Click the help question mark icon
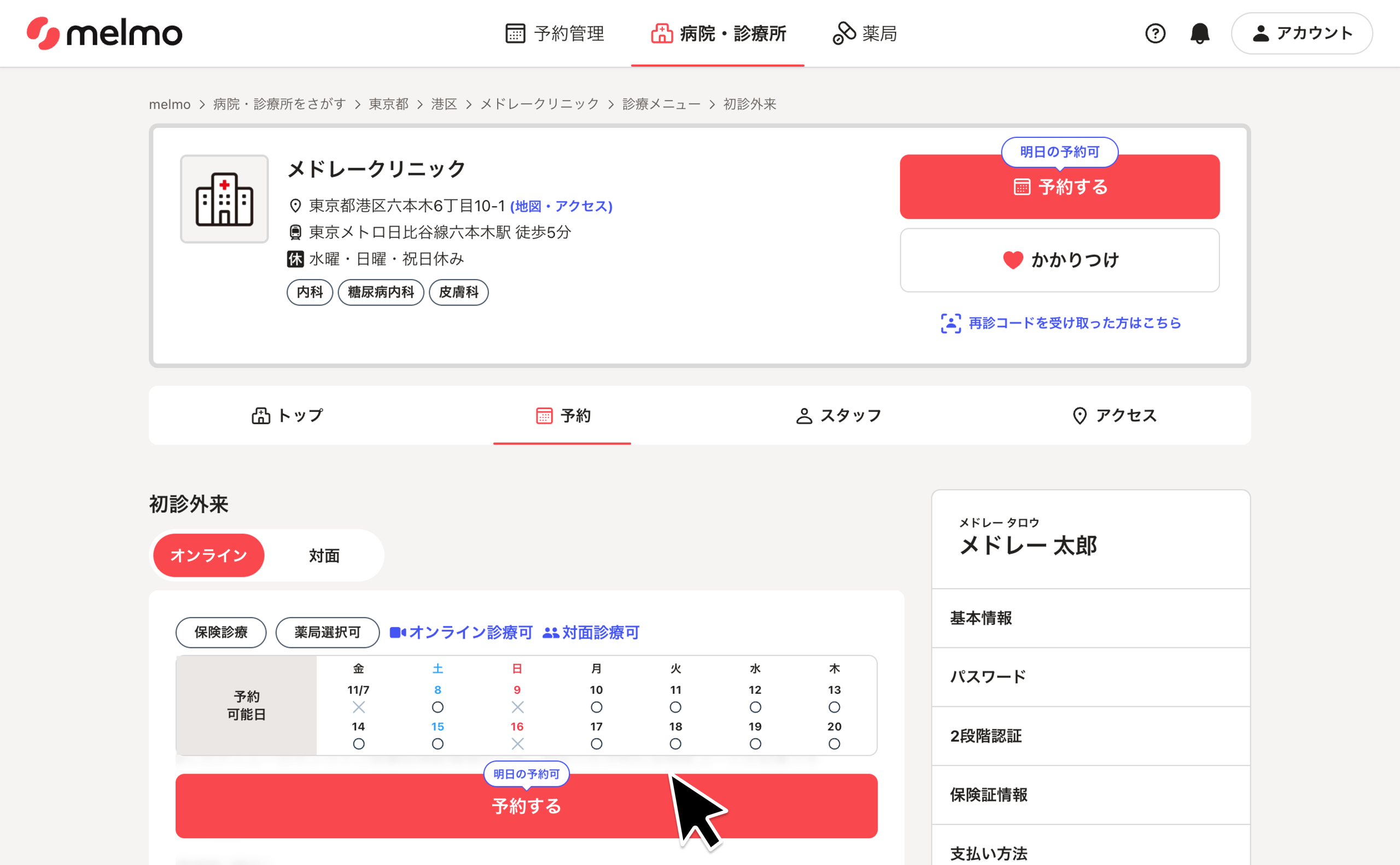The height and width of the screenshot is (865, 1400). point(1156,33)
